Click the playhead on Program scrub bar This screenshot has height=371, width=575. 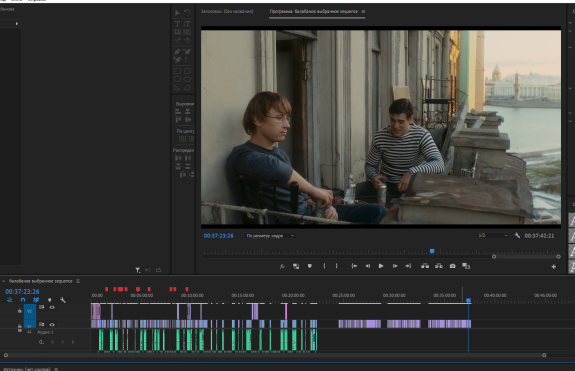432,251
